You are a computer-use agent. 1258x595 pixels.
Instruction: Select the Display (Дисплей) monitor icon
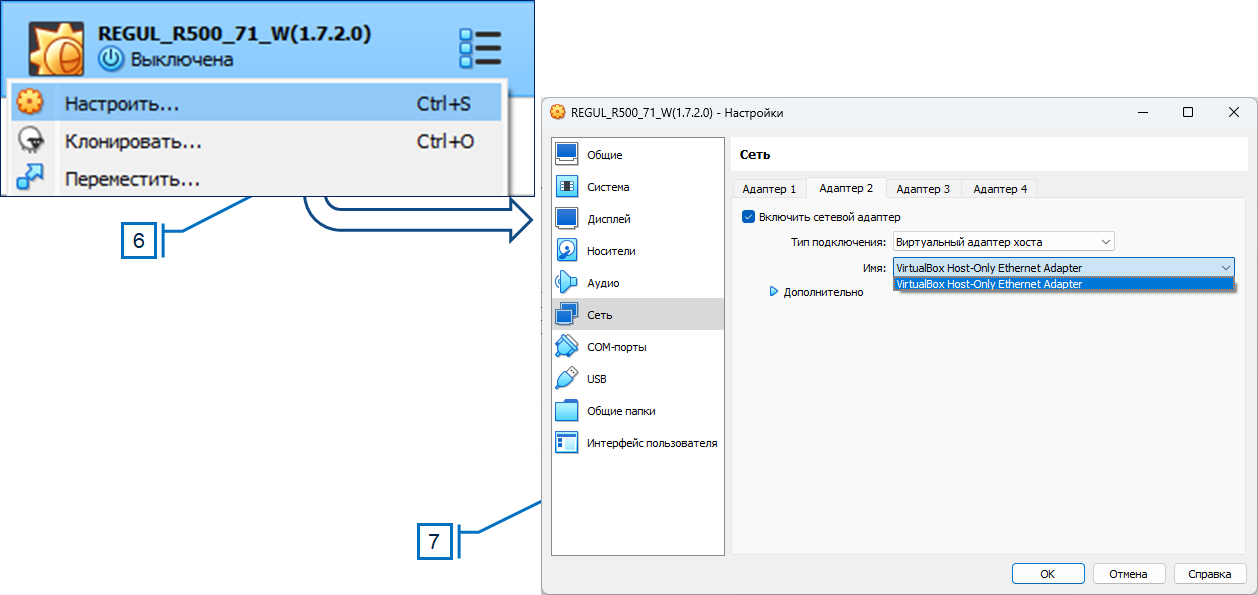tap(567, 219)
